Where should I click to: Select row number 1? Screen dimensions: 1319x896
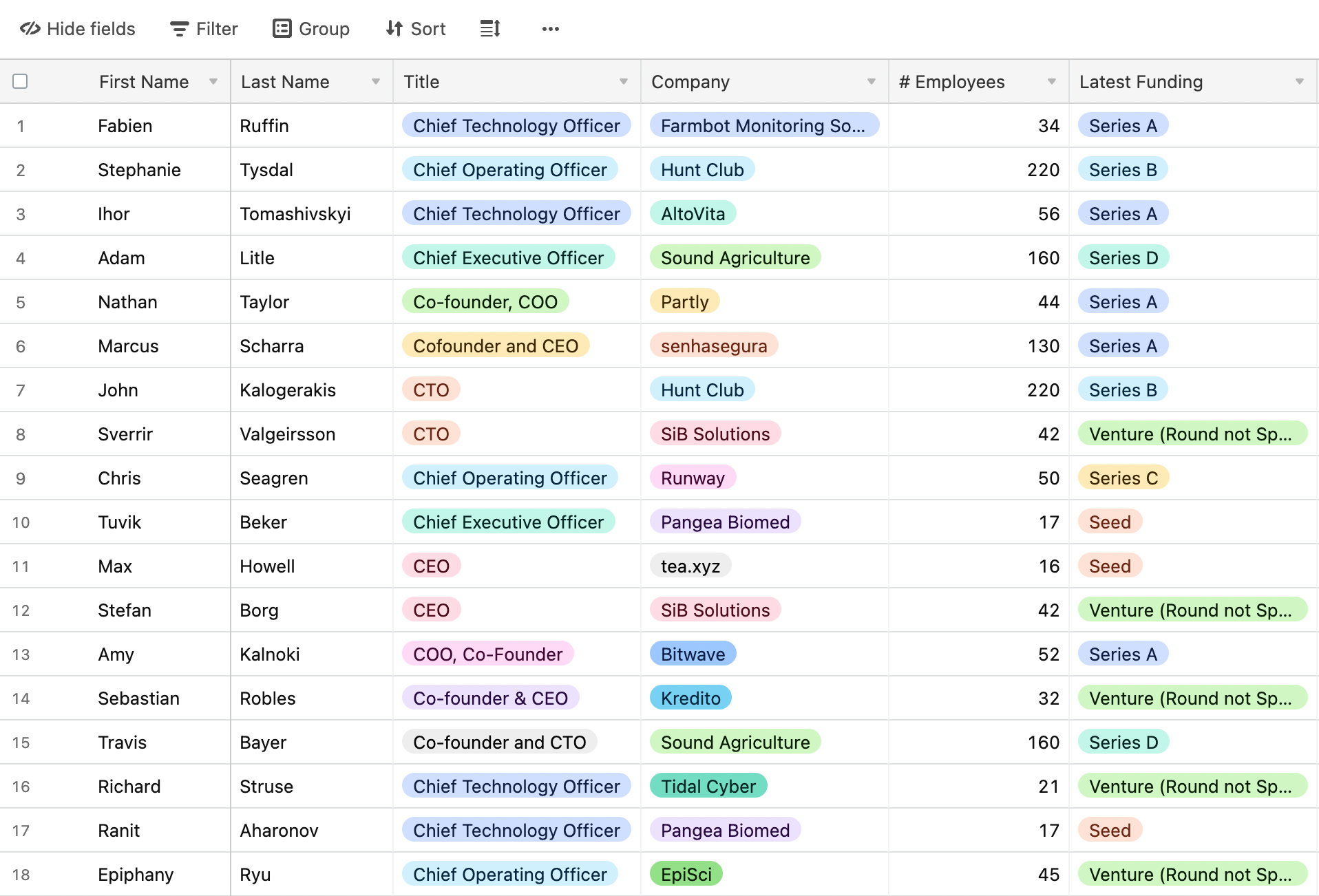21,126
